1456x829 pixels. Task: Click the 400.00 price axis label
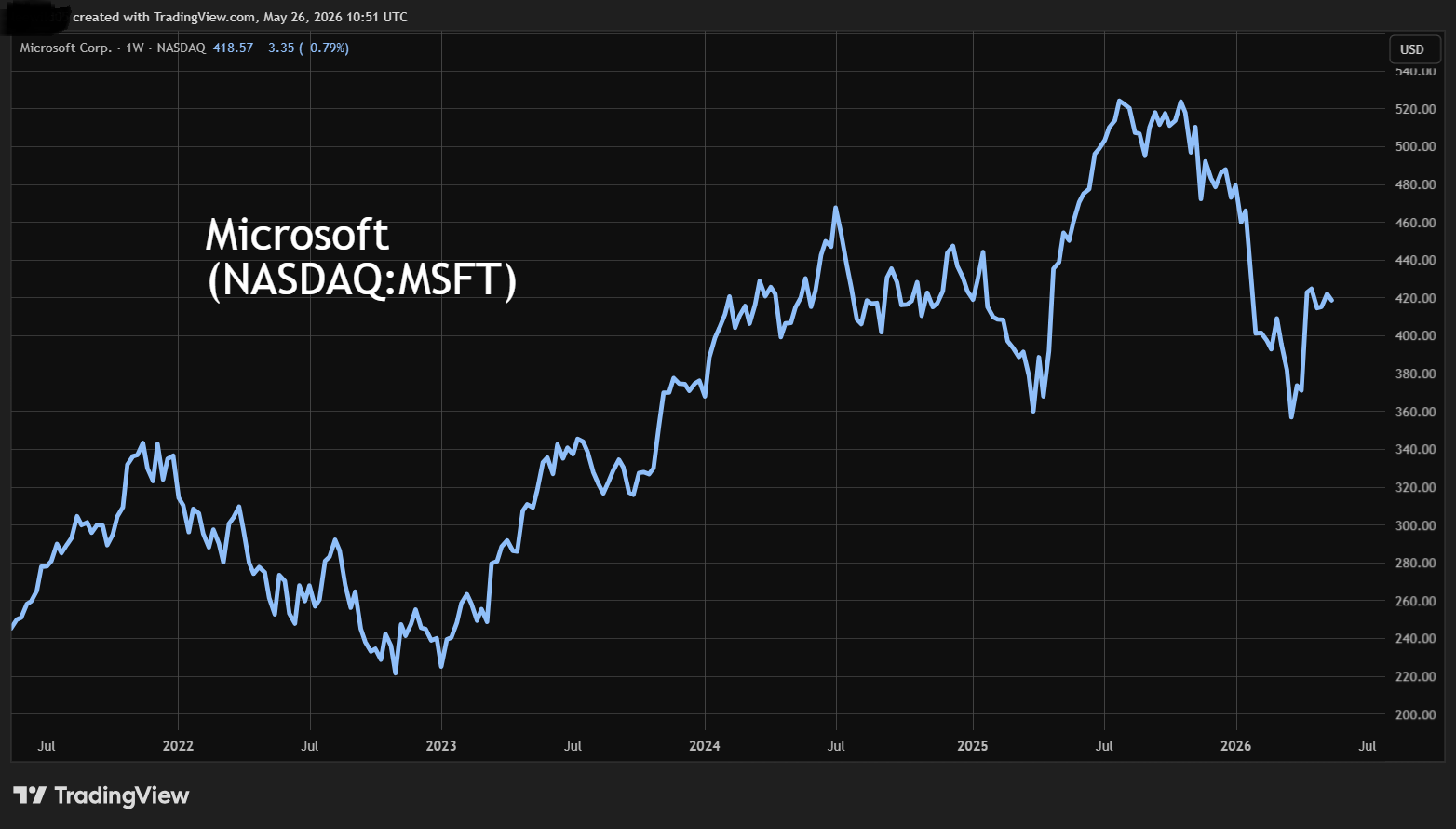click(1415, 335)
